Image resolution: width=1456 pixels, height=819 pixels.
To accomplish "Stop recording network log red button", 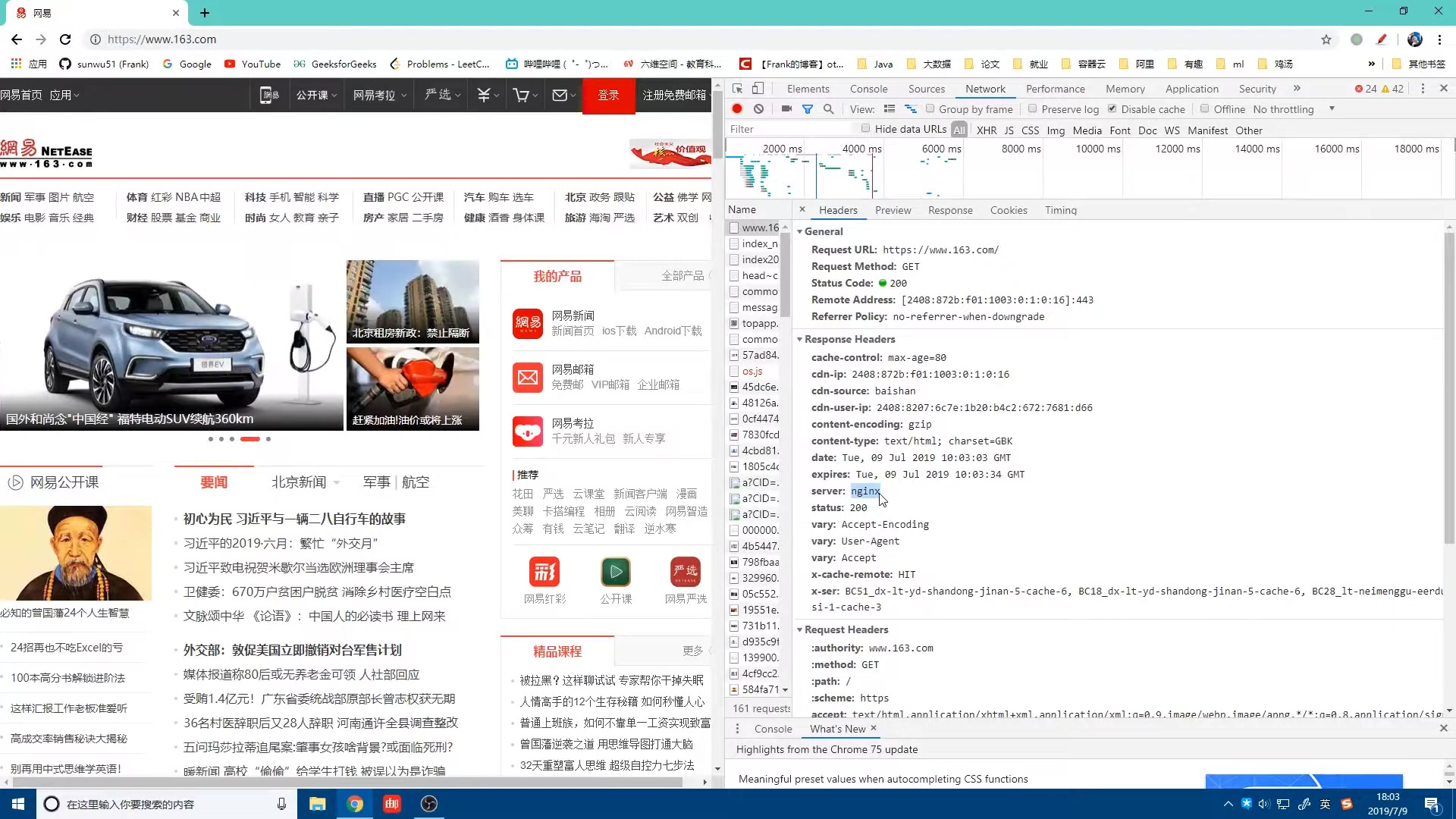I will (x=737, y=109).
